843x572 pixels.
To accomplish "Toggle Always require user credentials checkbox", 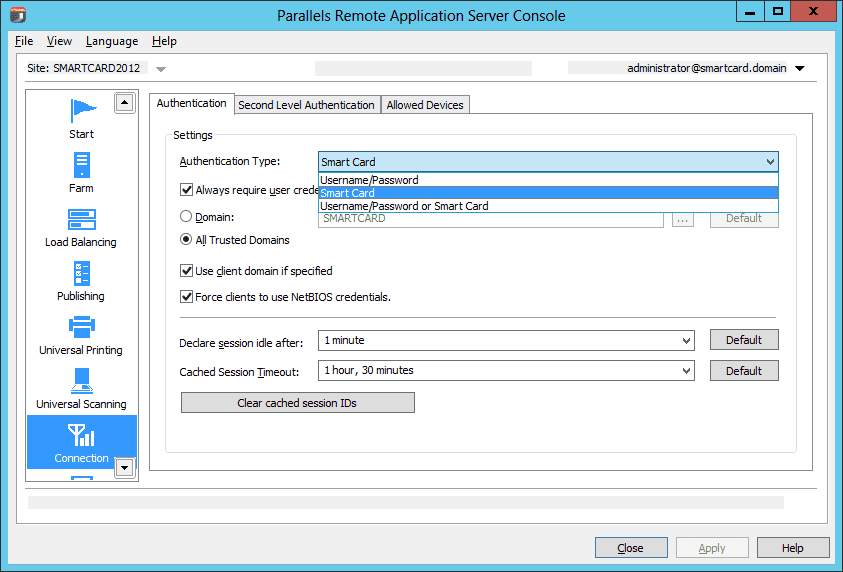I will pos(186,190).
